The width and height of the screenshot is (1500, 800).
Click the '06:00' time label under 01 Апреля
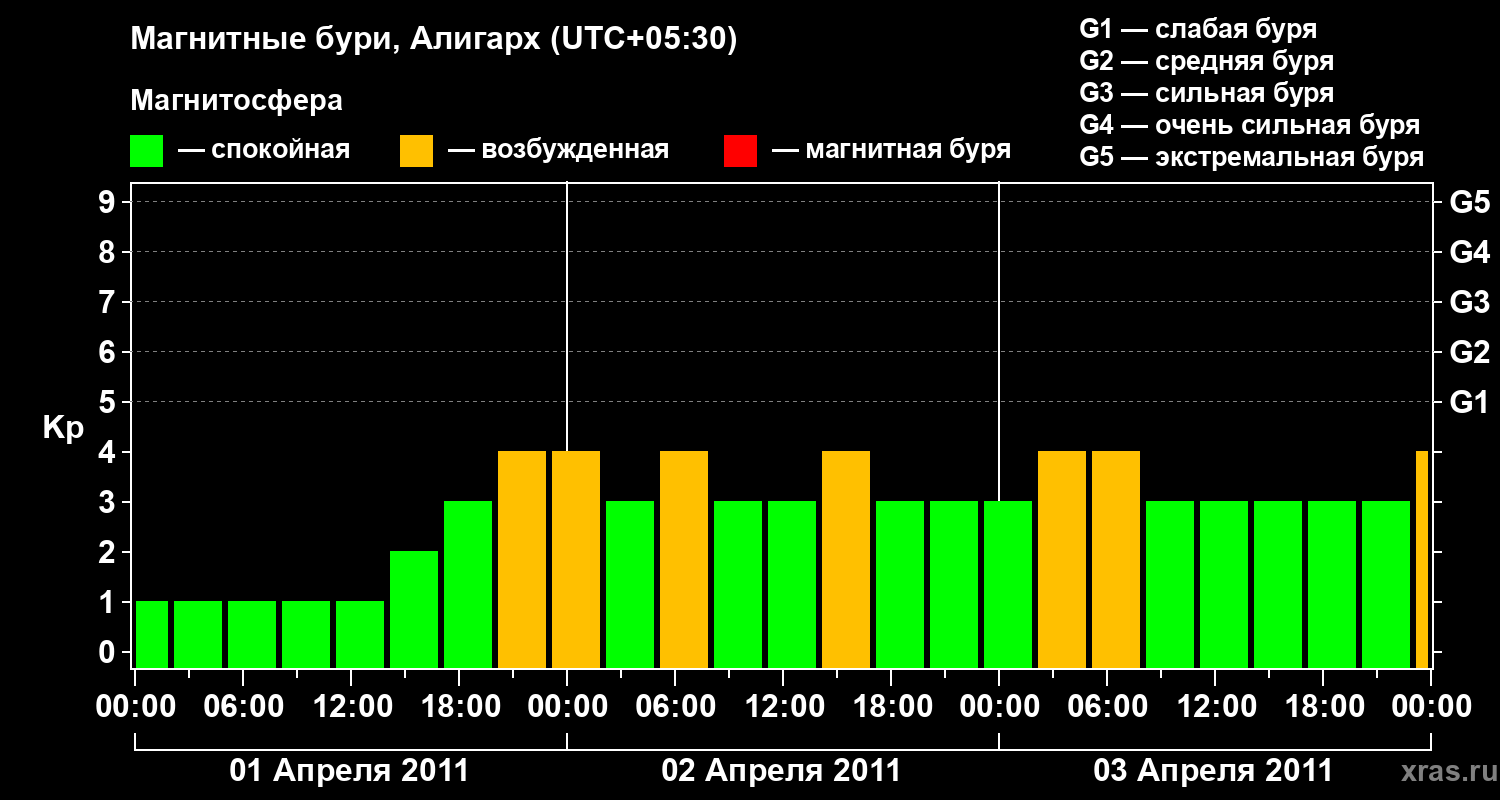pyautogui.click(x=243, y=707)
